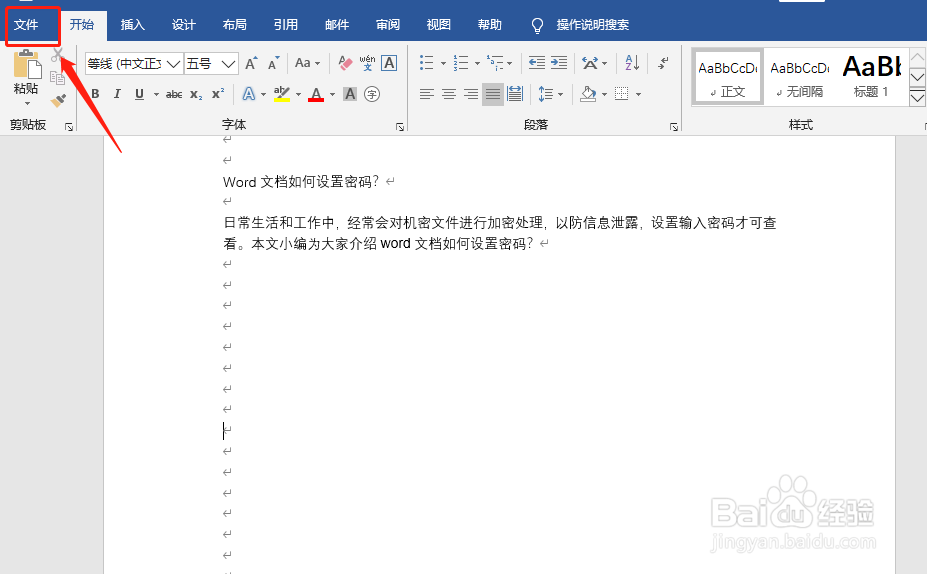The image size is (927, 574).
Task: Click the decrease indent icon
Action: [537, 63]
